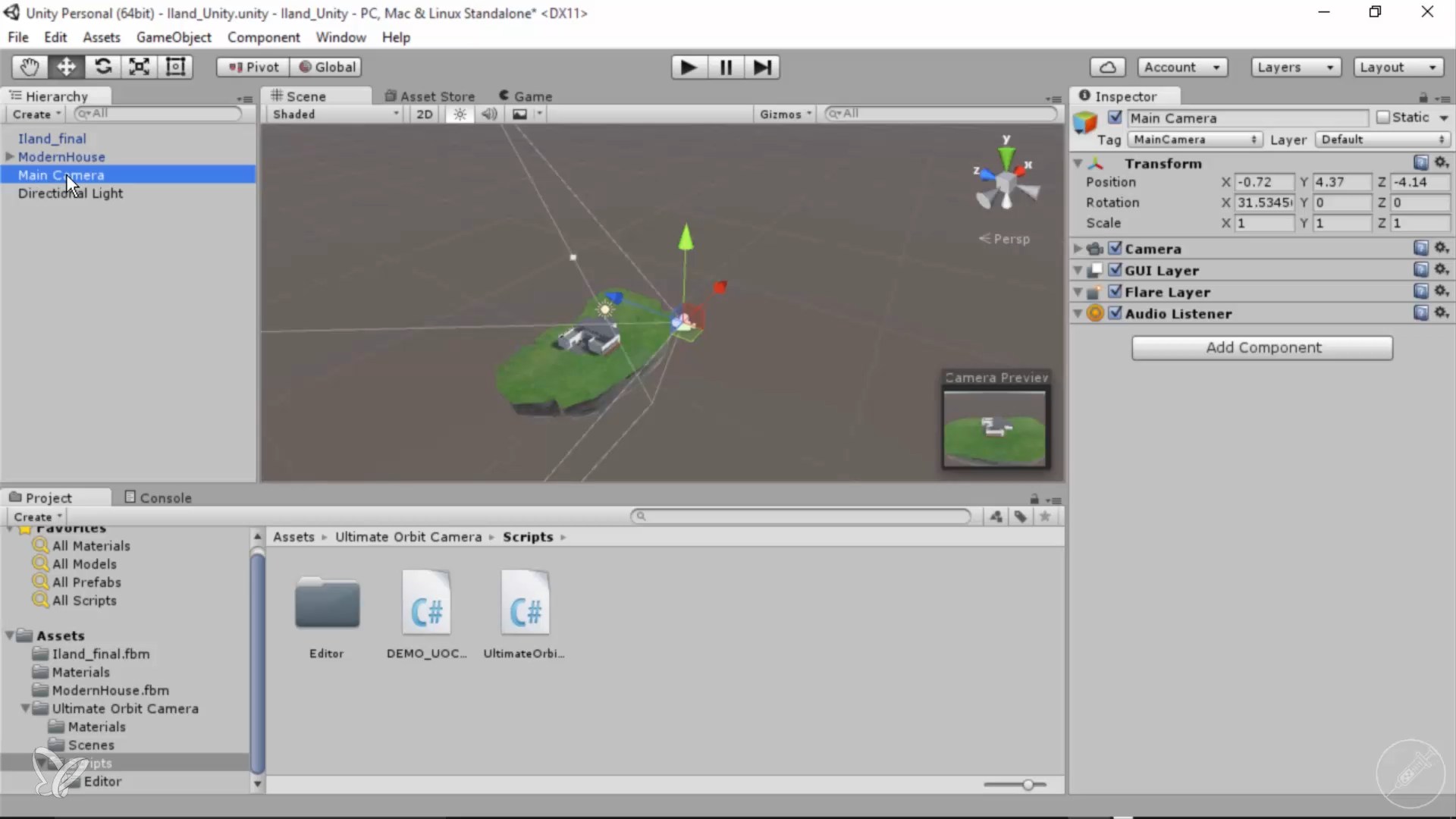Open the Editor folder thumbnail
The image size is (1456, 819).
pyautogui.click(x=327, y=604)
